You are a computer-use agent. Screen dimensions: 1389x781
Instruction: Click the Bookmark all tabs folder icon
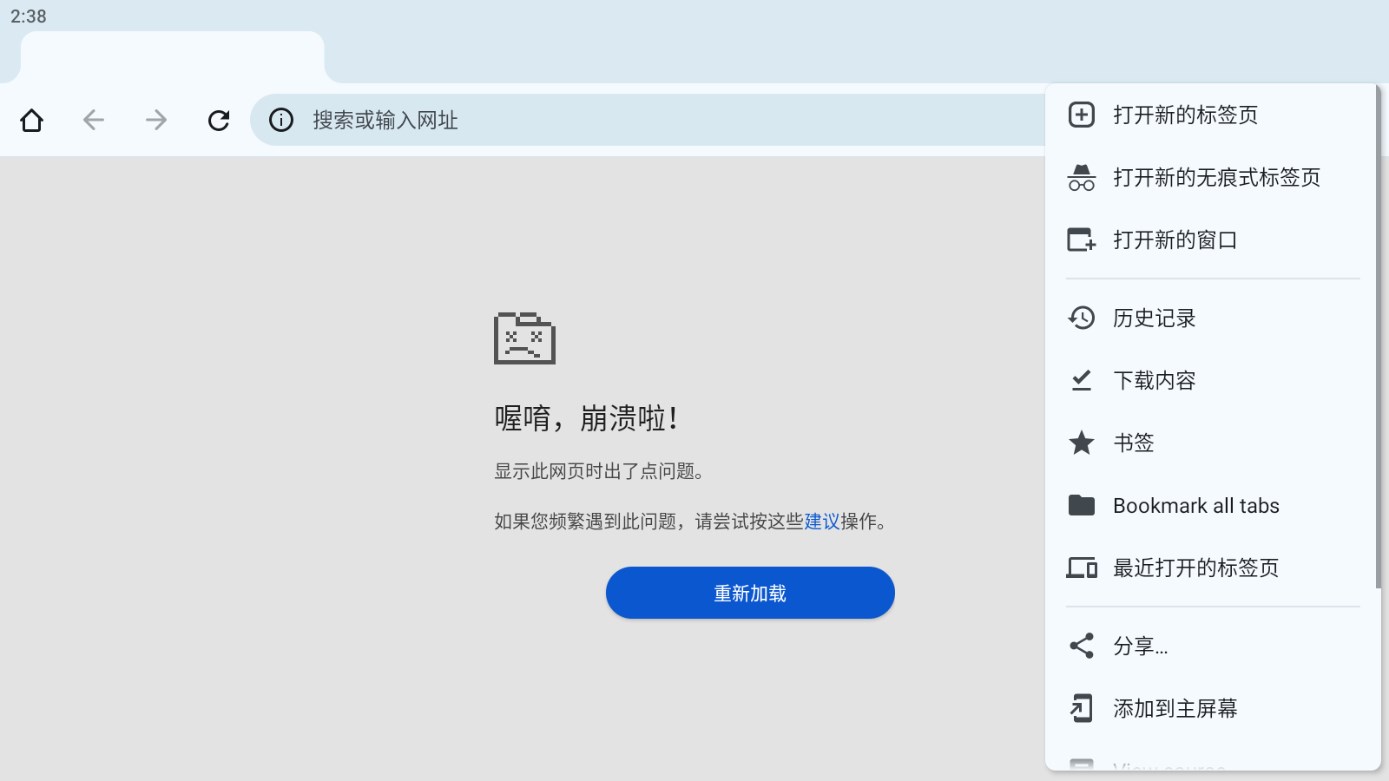(x=1081, y=505)
